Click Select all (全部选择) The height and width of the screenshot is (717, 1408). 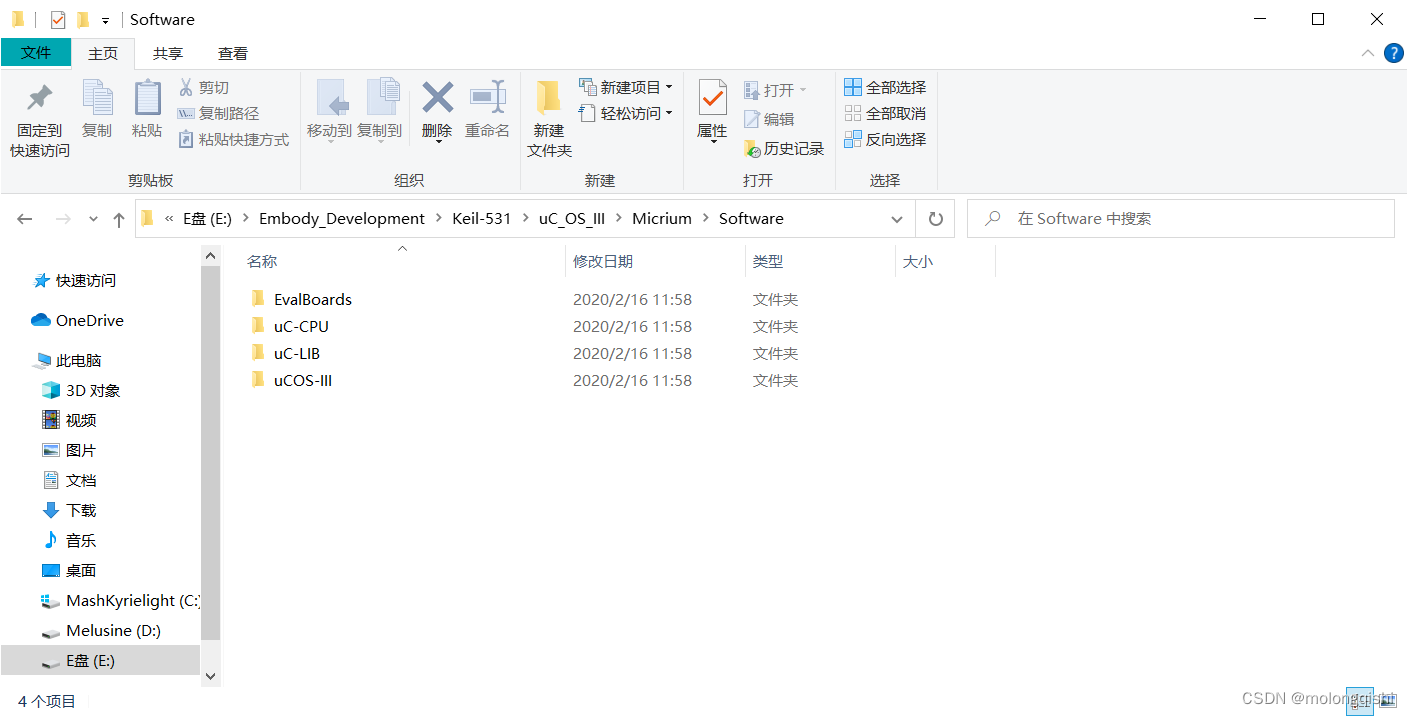point(885,88)
